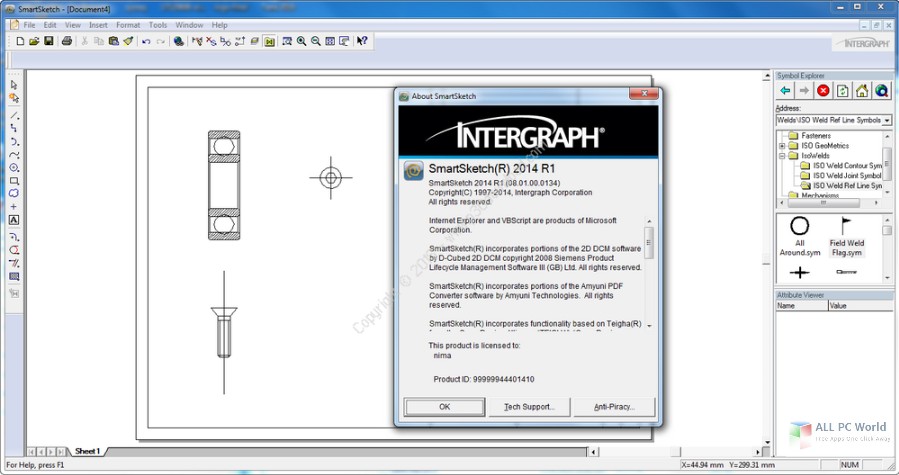This screenshot has width=899, height=475.
Task: Pick the Line drawing tool
Action: 14,115
